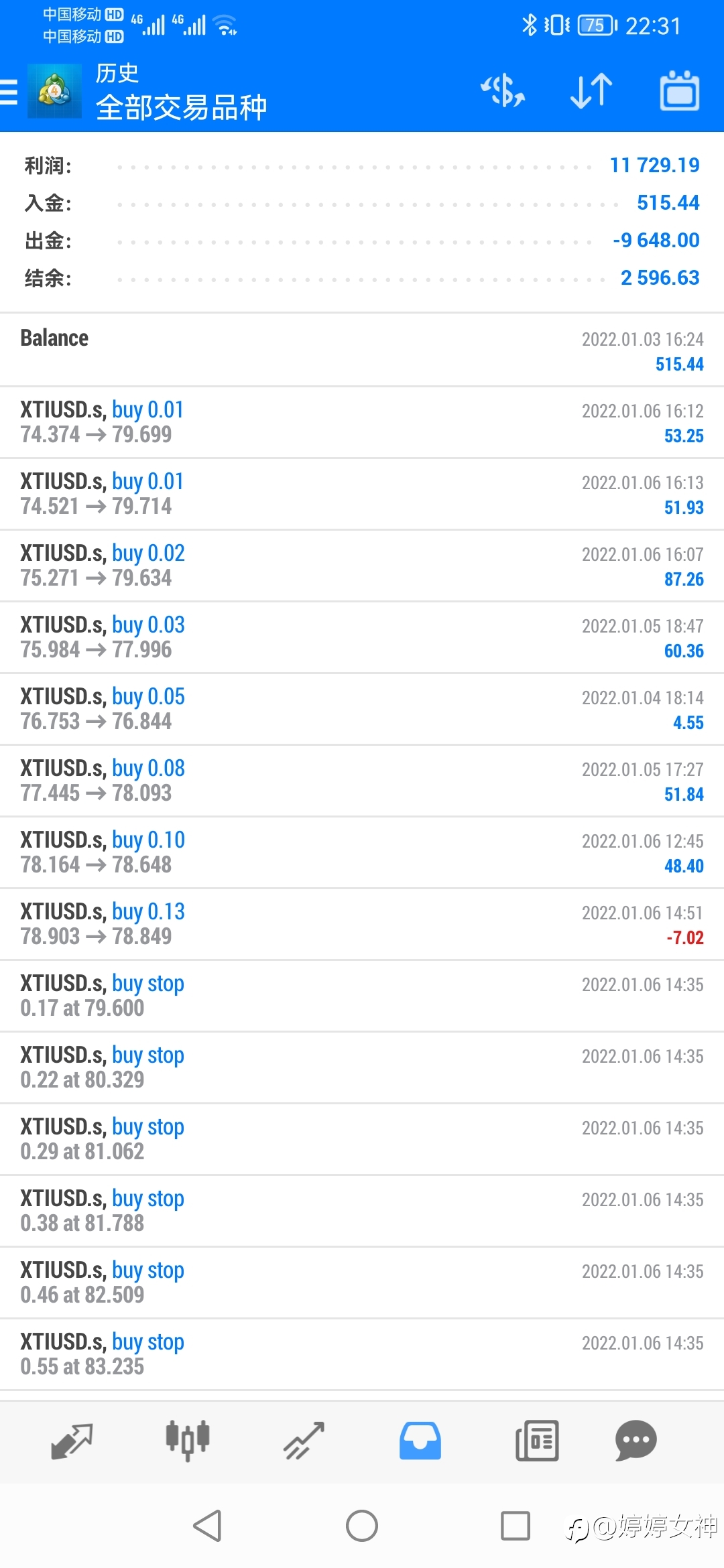Open the News tab

coord(537,1441)
